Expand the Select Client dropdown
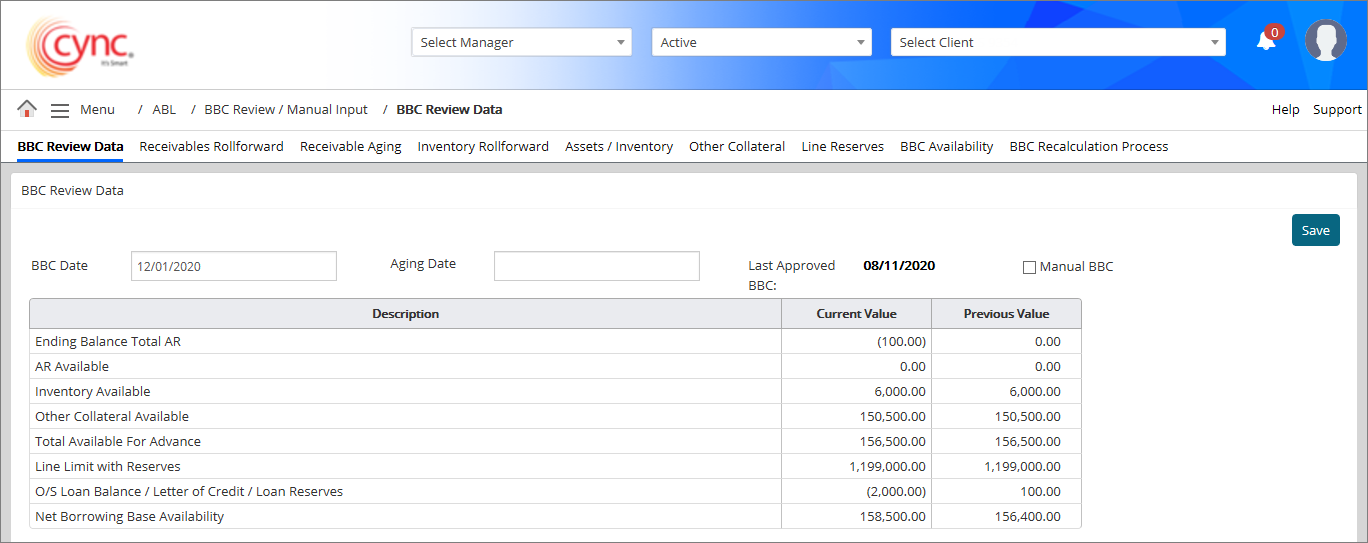Screen dimensions: 1368x543 pos(1057,42)
